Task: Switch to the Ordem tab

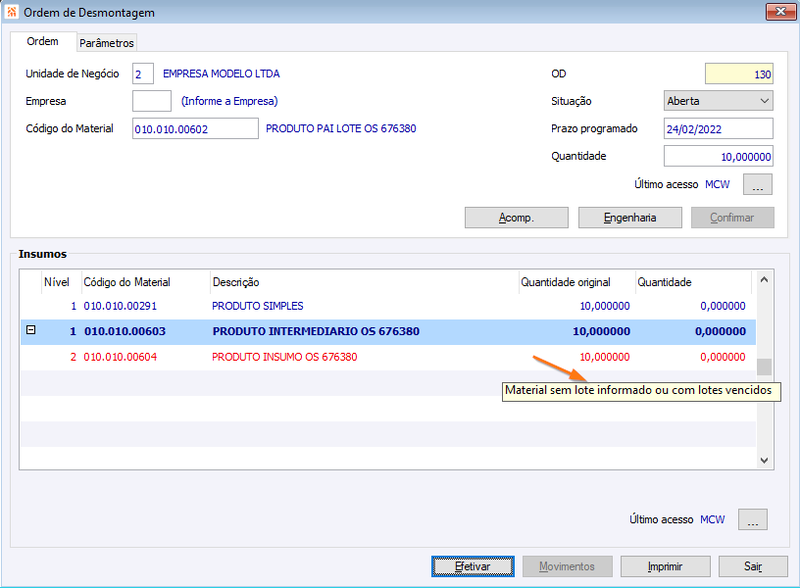Action: [x=43, y=41]
